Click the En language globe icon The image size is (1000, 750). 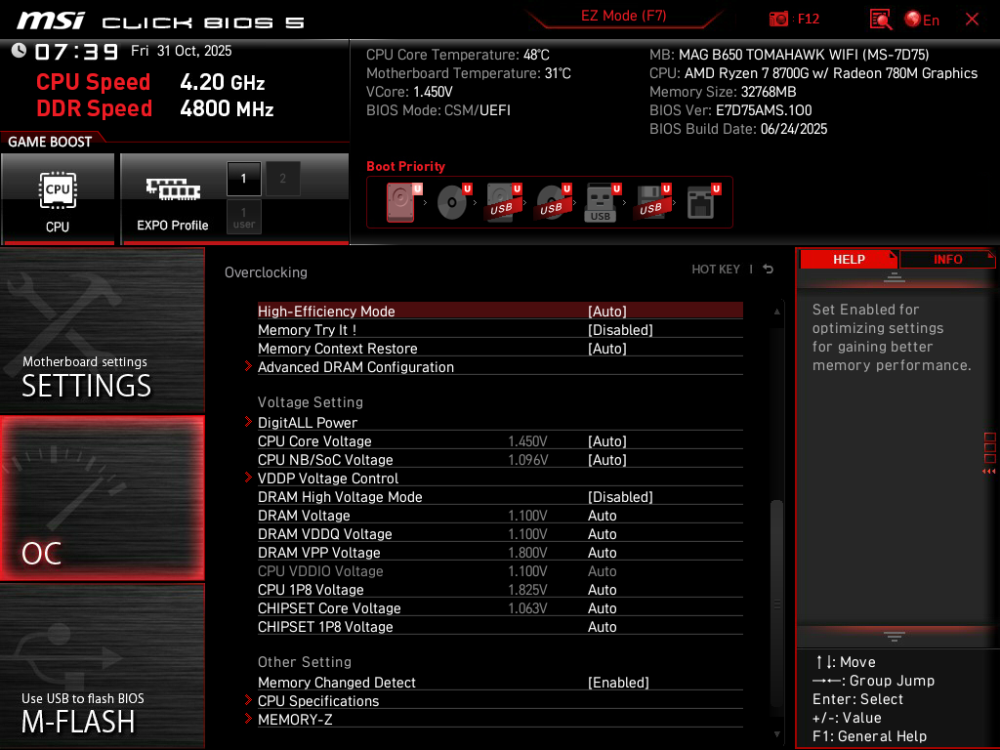point(913,18)
